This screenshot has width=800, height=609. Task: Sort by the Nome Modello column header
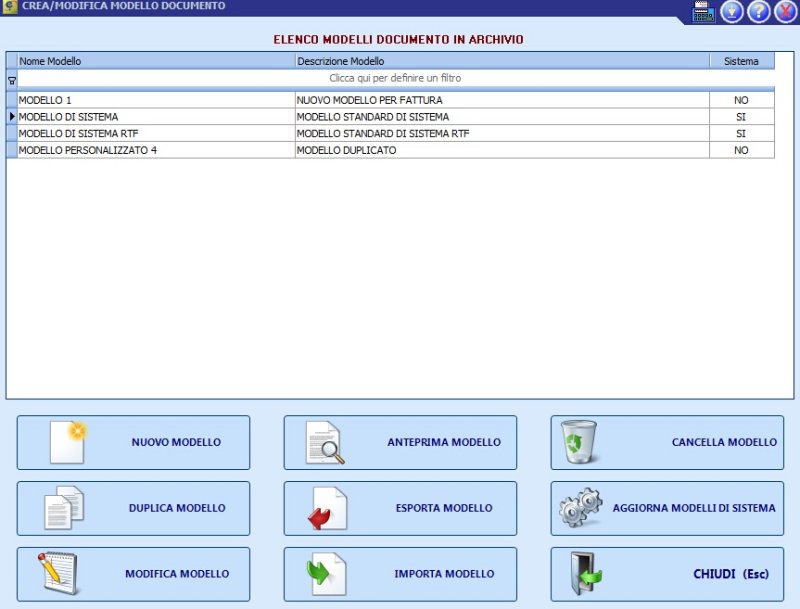click(x=156, y=61)
